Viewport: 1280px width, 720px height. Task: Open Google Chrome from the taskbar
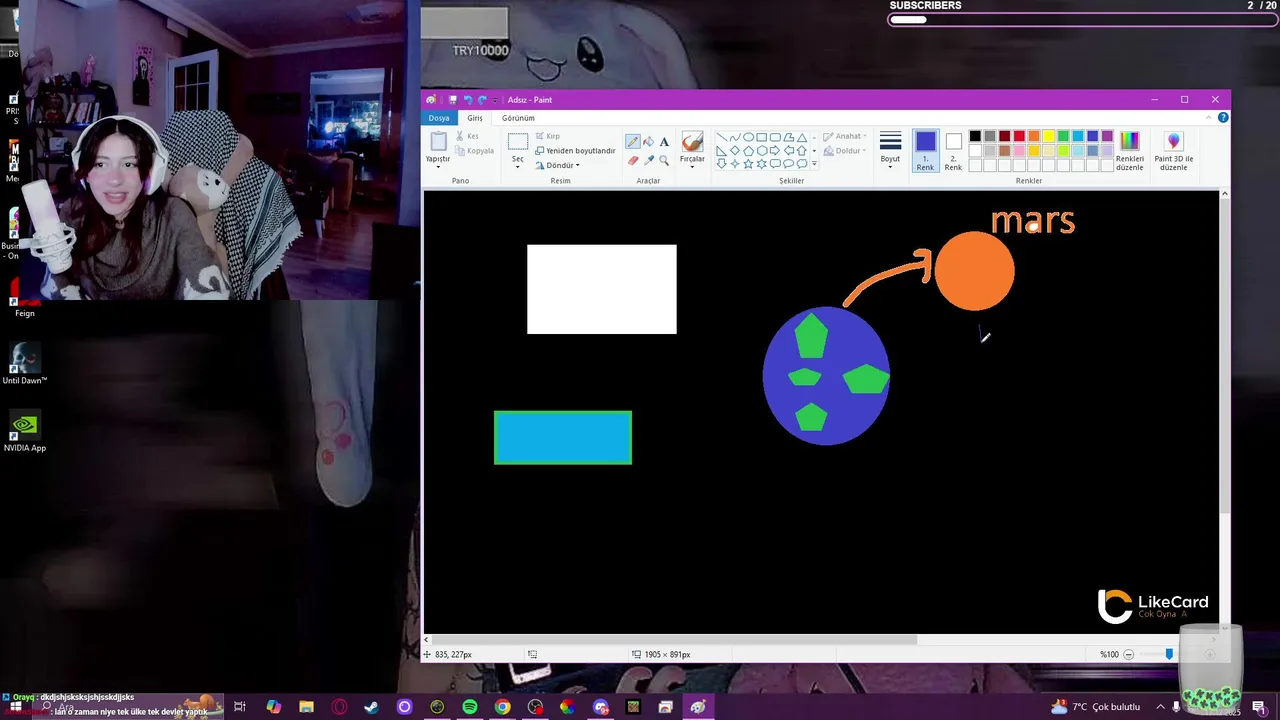[503, 707]
